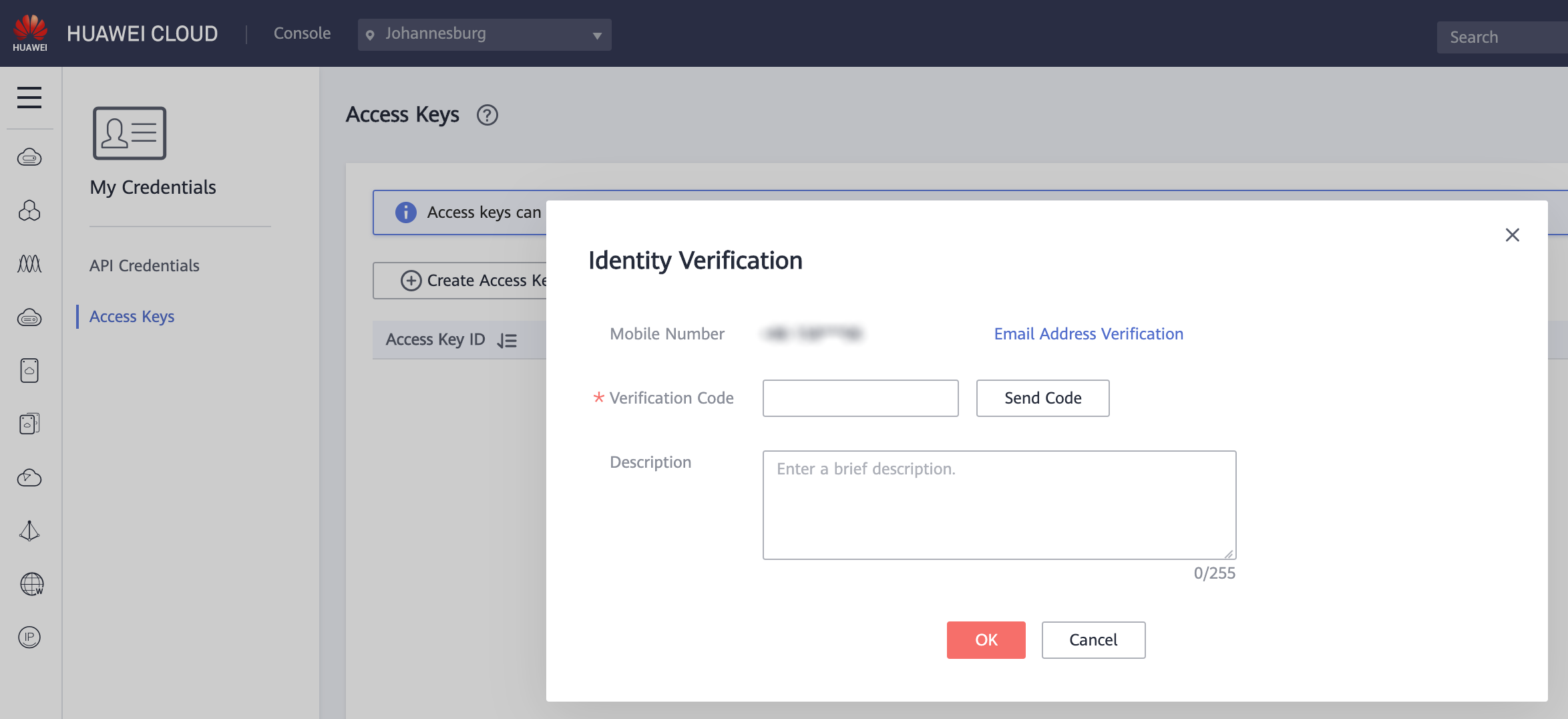Click the Huawei logo in header
This screenshot has height=719, width=1568.
coord(30,33)
